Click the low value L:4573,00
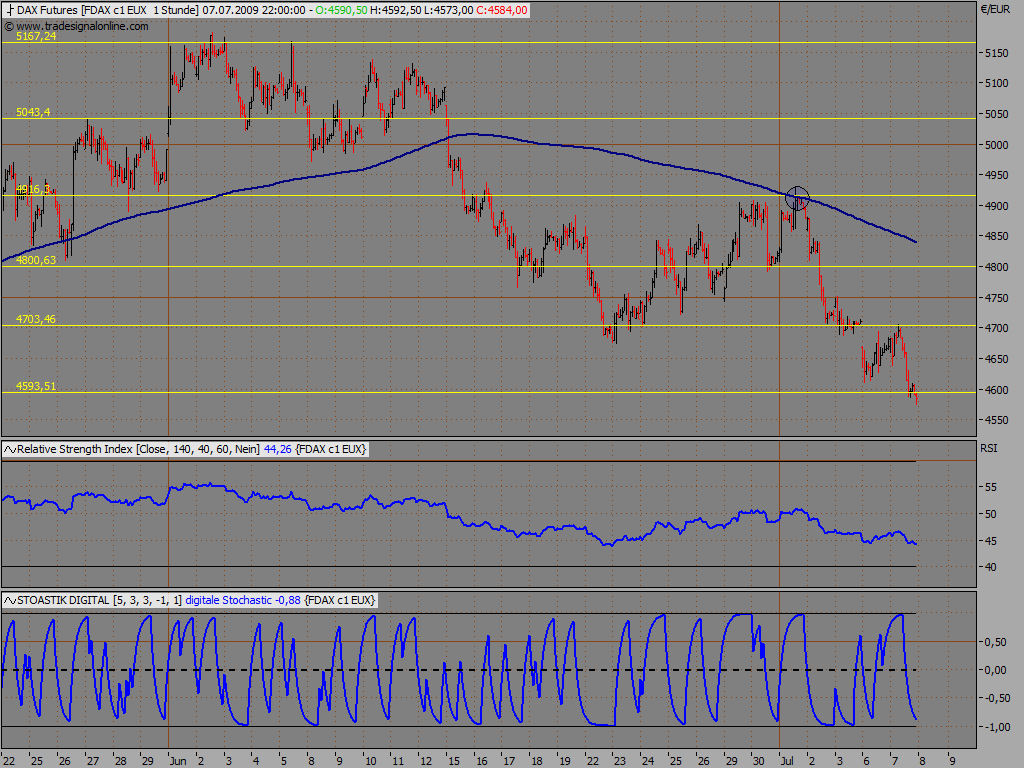Screen dimensions: 1024x768 coord(447,10)
